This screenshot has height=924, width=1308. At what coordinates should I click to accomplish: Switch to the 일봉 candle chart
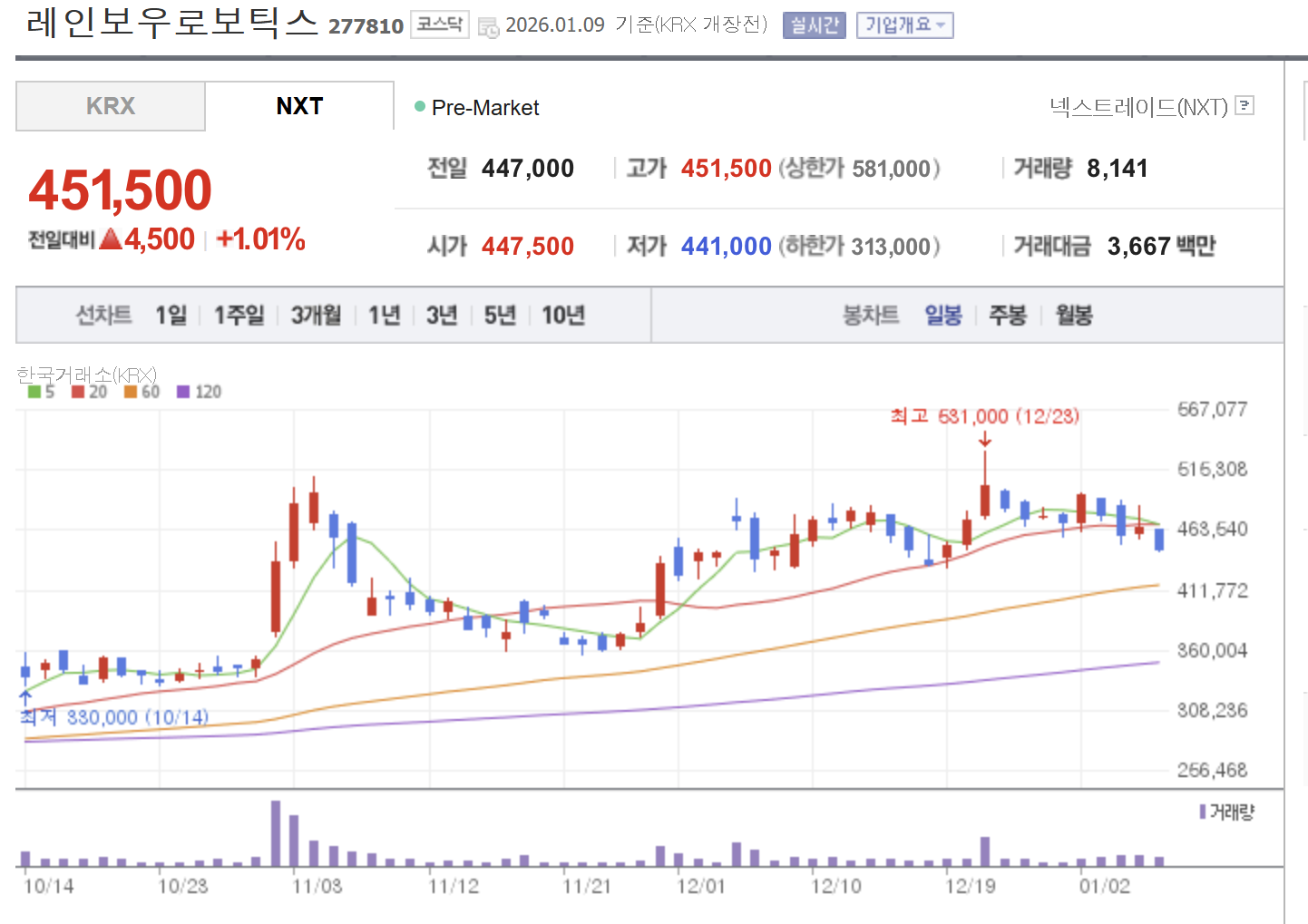(x=943, y=315)
